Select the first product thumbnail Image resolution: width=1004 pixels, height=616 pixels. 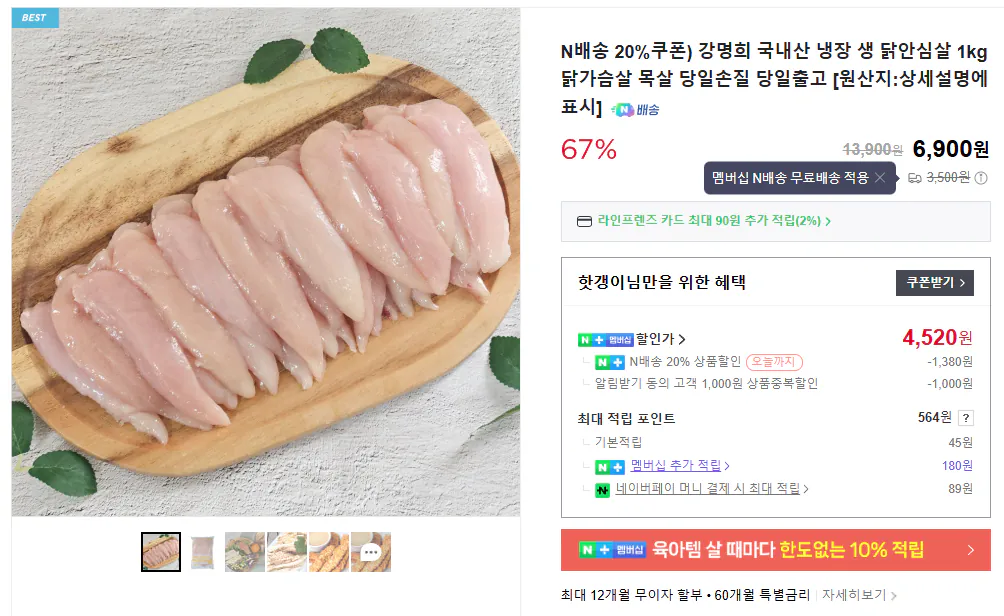[161, 551]
